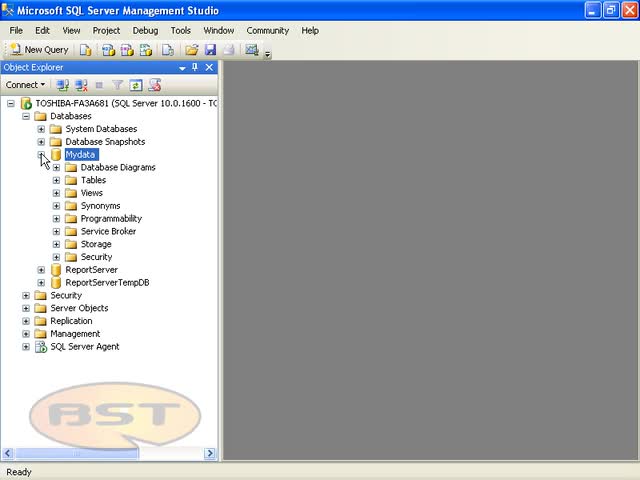Image resolution: width=640 pixels, height=480 pixels.
Task: Open the Connect dropdown in Object Explorer
Action: [x=25, y=85]
